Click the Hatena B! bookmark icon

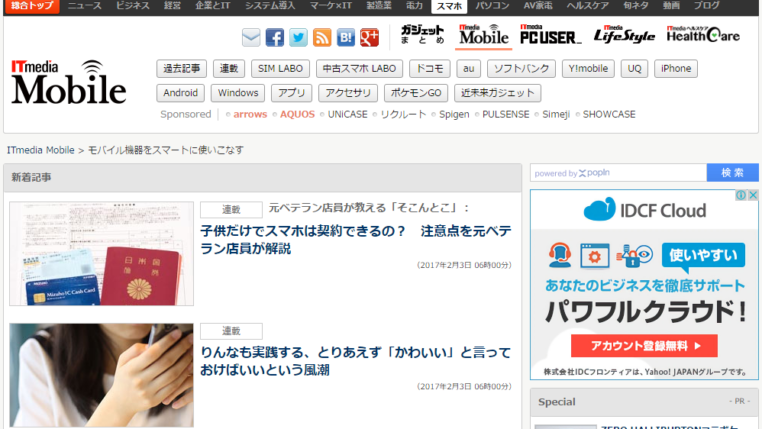pos(346,37)
